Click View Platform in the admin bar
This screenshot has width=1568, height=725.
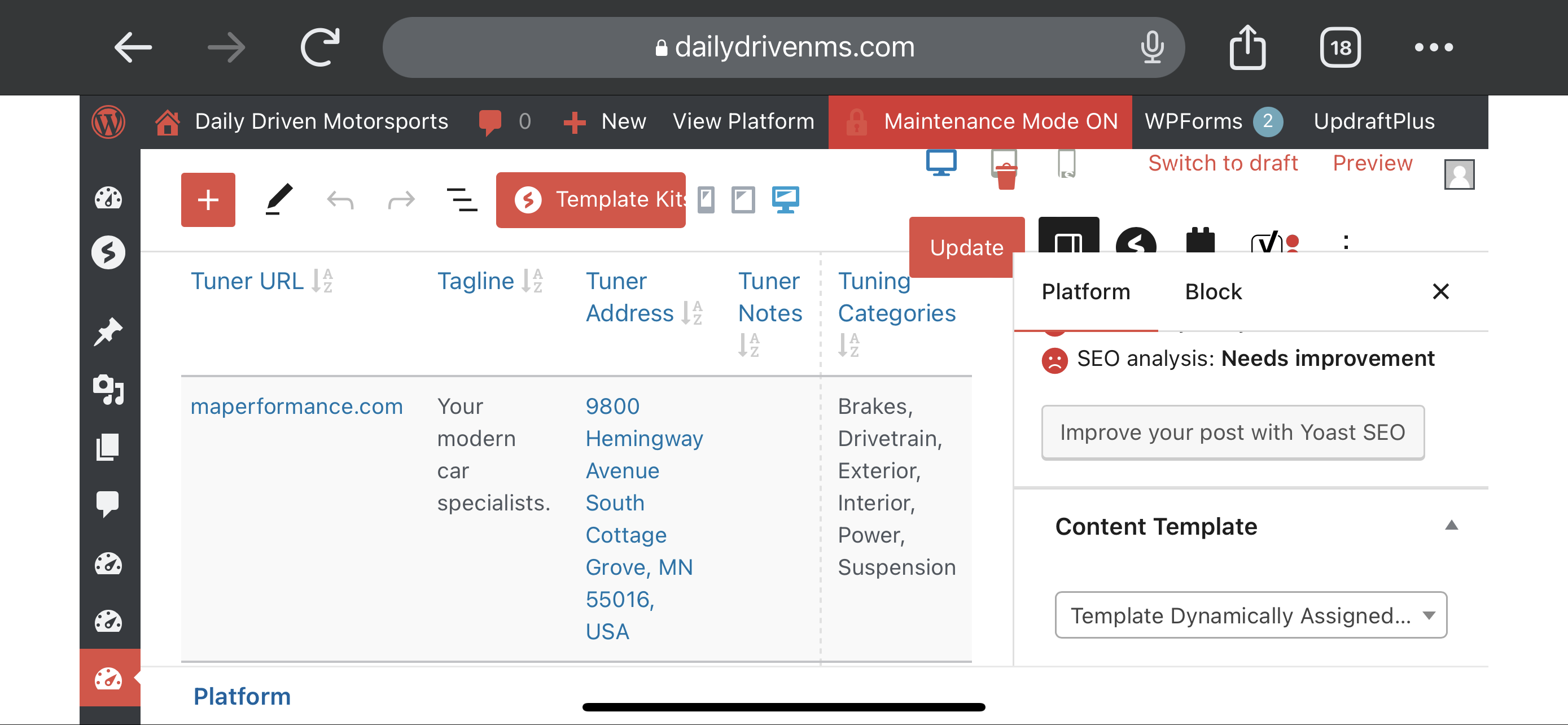pyautogui.click(x=743, y=122)
